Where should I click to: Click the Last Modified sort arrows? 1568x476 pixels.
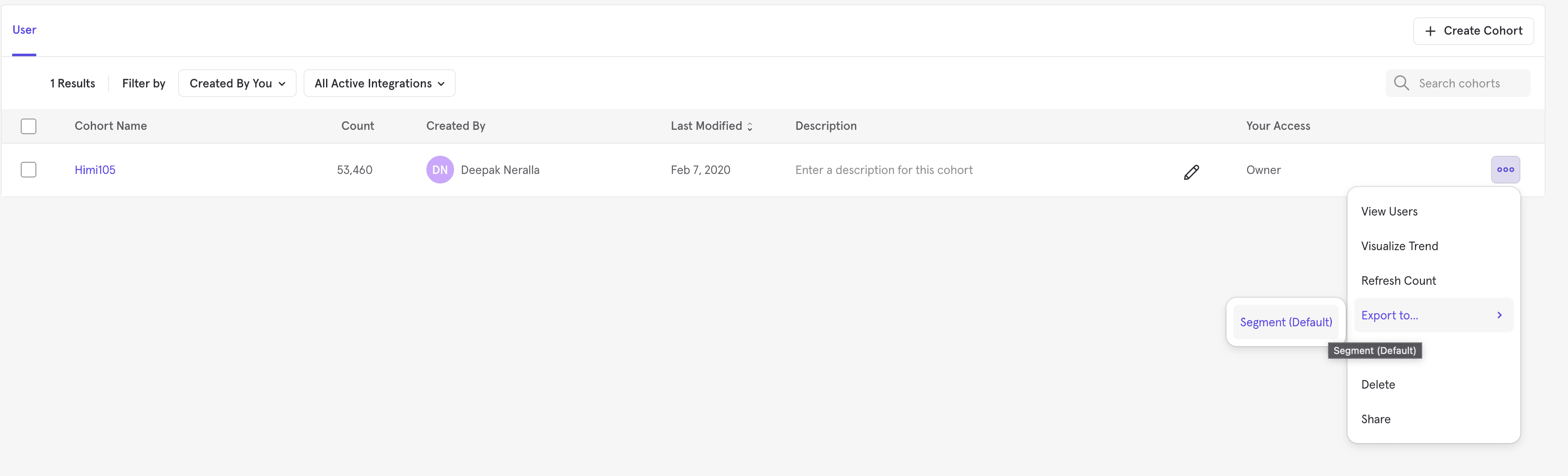click(749, 126)
